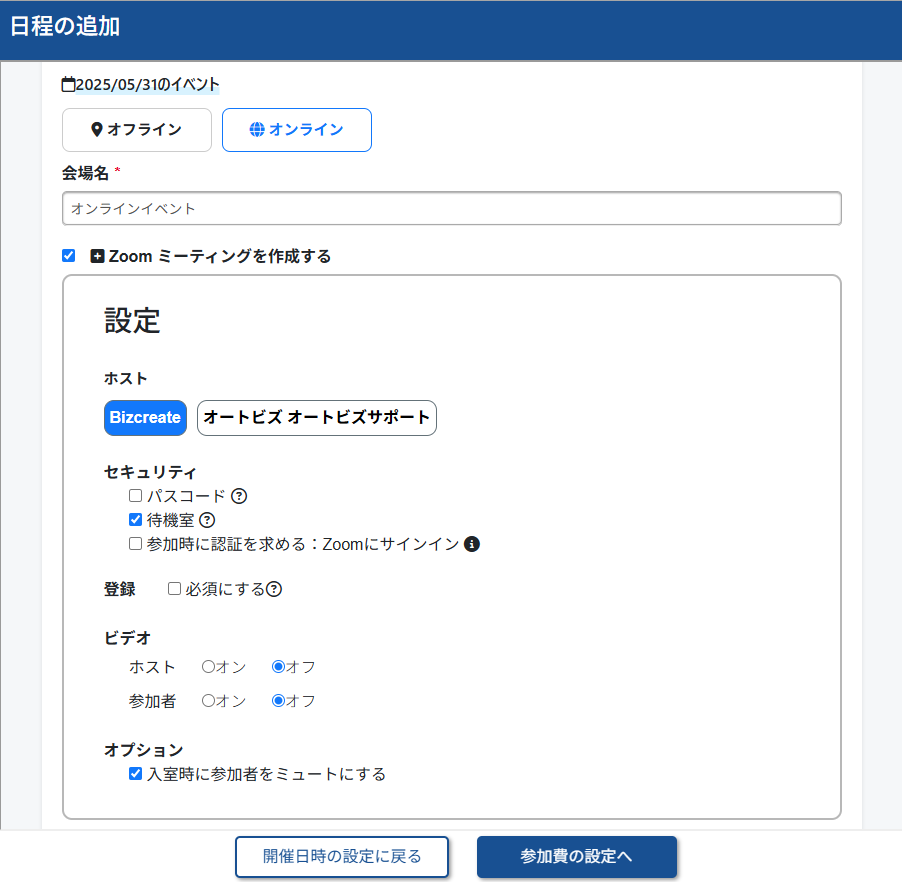Uncheck 入室時に参加者をミュートにする
Viewport: 902px width, 882px height.
(135, 774)
